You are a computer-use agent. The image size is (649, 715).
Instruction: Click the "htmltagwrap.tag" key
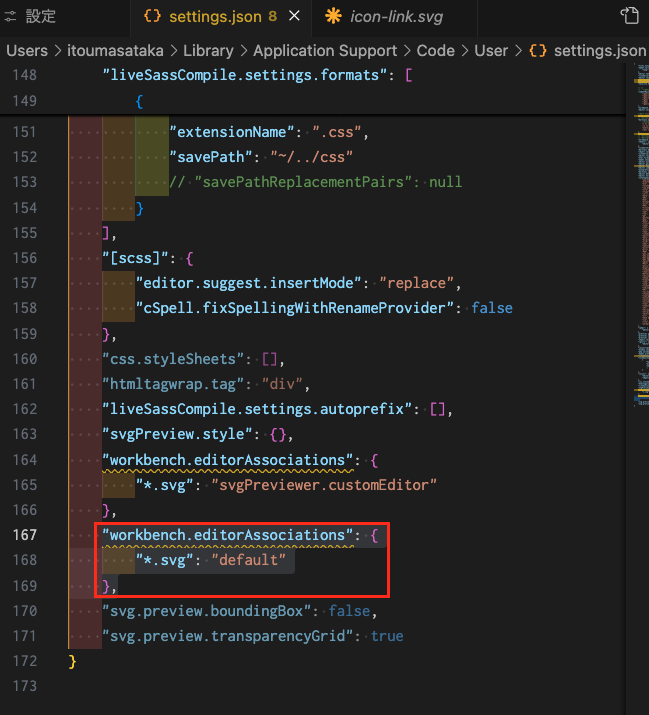173,384
